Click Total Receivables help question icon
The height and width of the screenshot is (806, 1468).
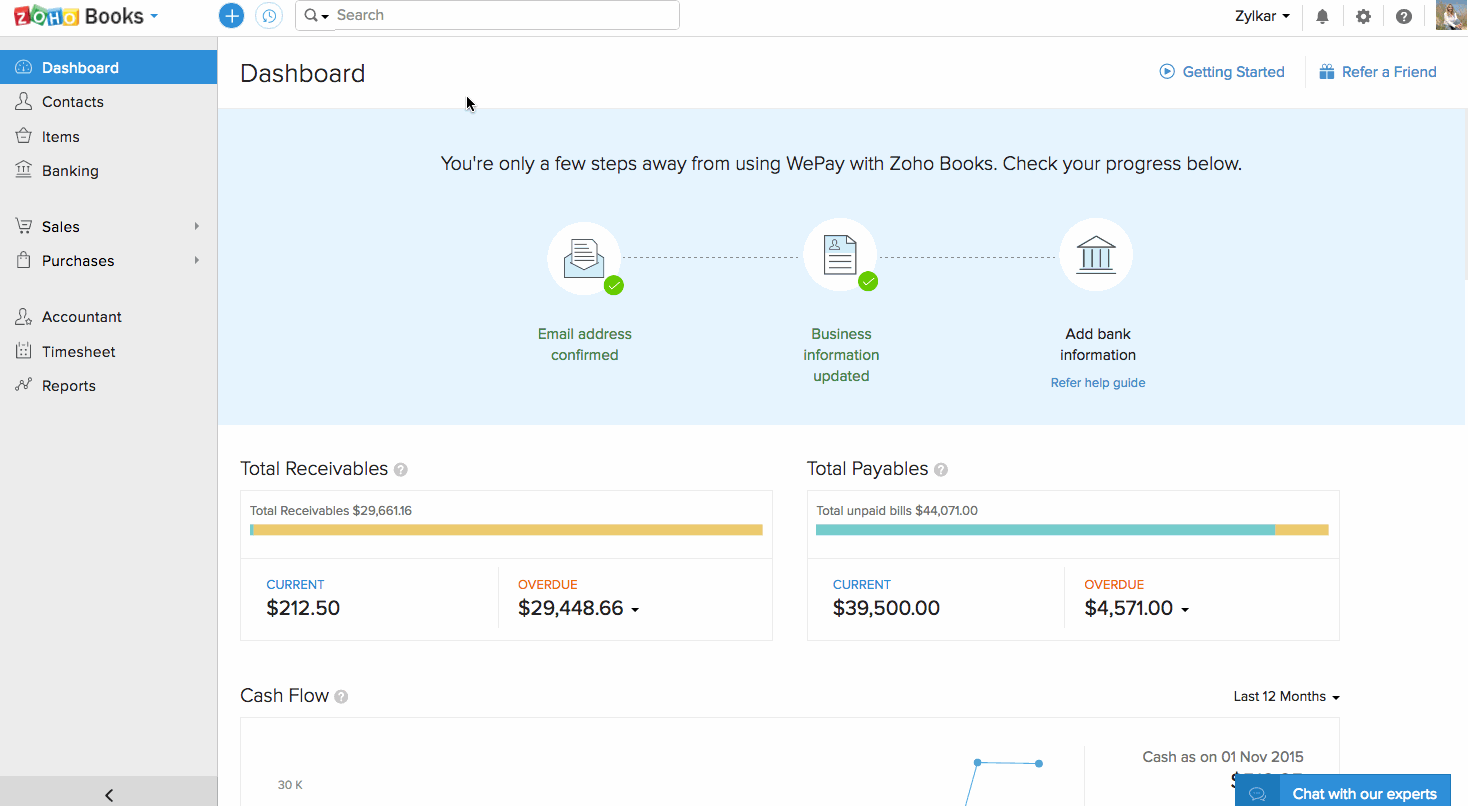401,470
